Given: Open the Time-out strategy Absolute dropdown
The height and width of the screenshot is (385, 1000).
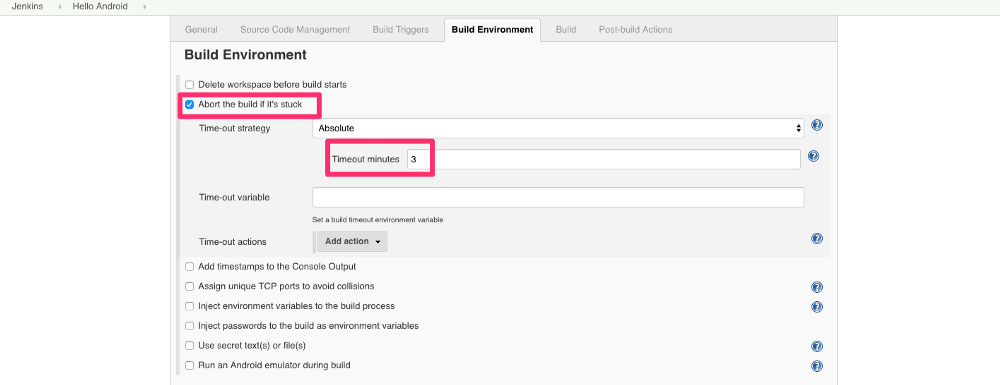Looking at the screenshot, I should (558, 128).
